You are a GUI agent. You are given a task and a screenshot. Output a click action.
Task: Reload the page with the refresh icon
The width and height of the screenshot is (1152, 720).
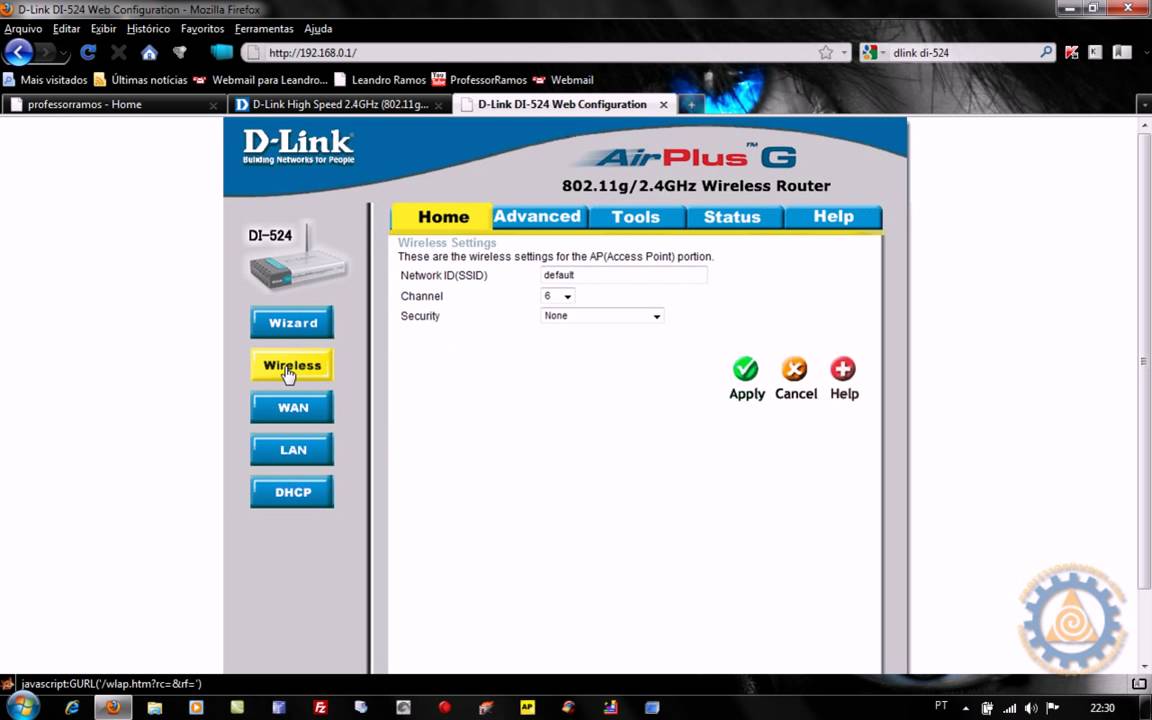click(x=88, y=52)
